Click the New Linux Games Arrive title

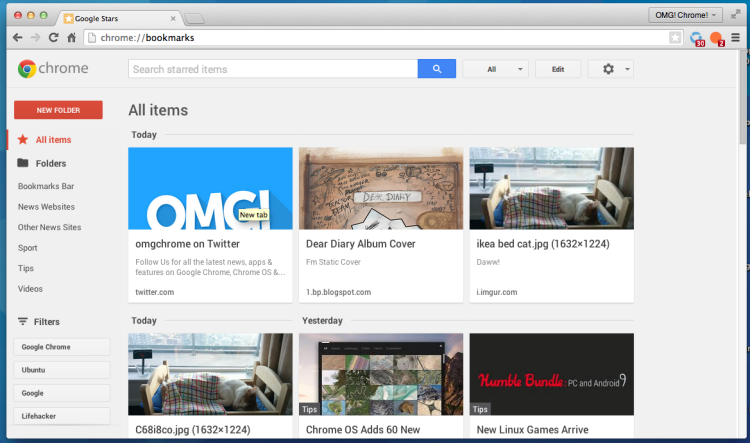[532, 430]
